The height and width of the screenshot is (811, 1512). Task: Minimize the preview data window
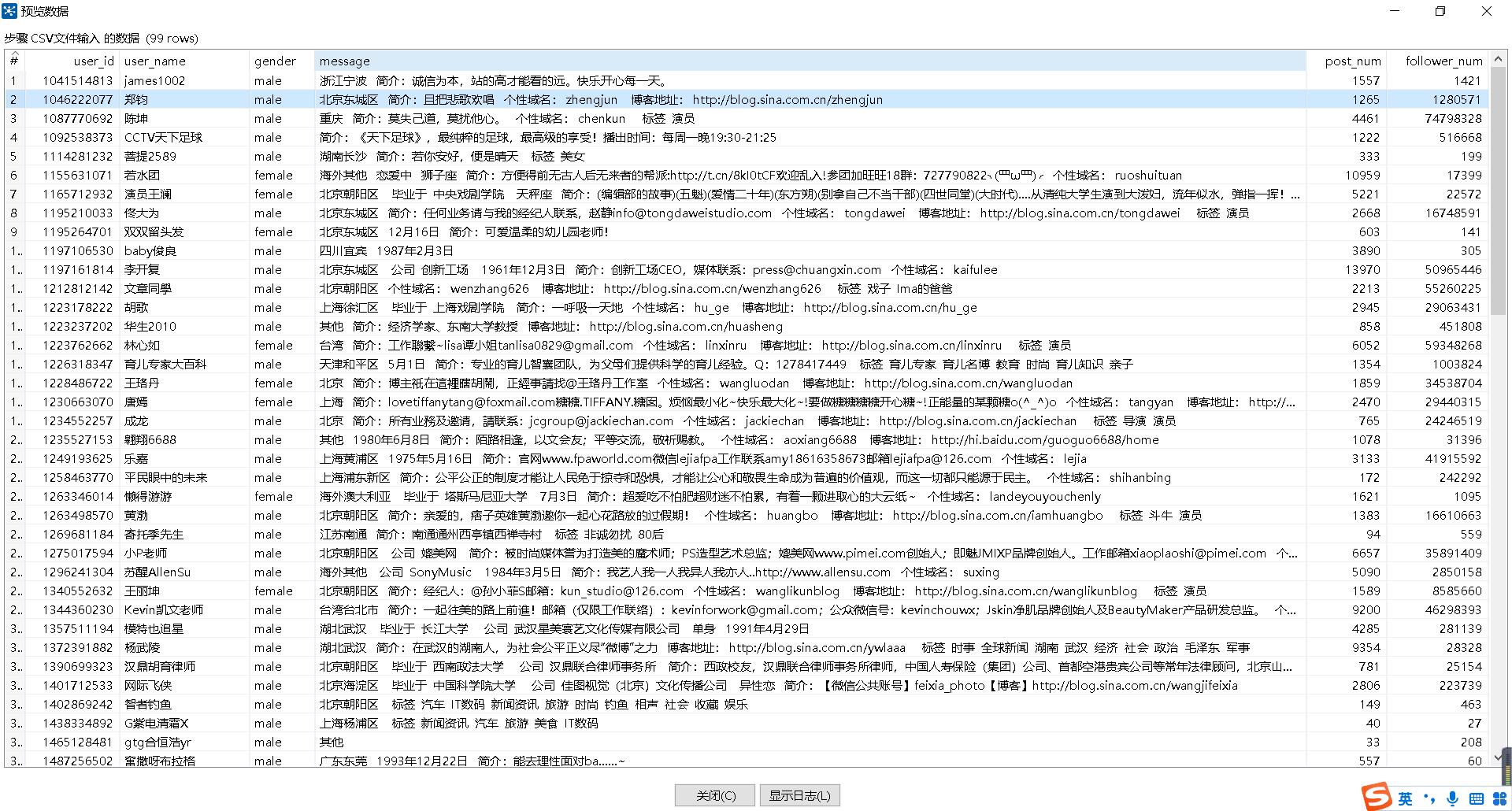(1395, 11)
